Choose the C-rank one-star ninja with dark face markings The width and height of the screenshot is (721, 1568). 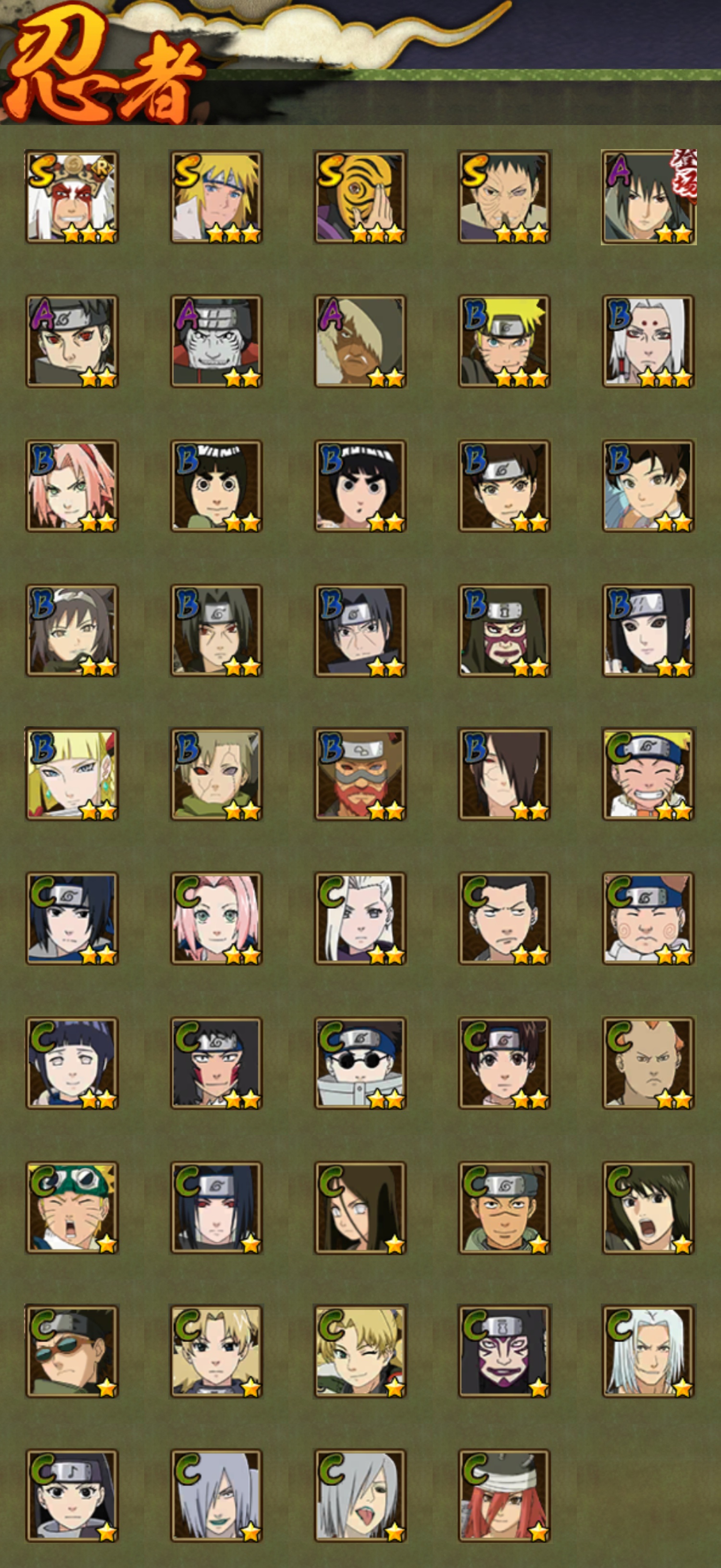tap(504, 1351)
